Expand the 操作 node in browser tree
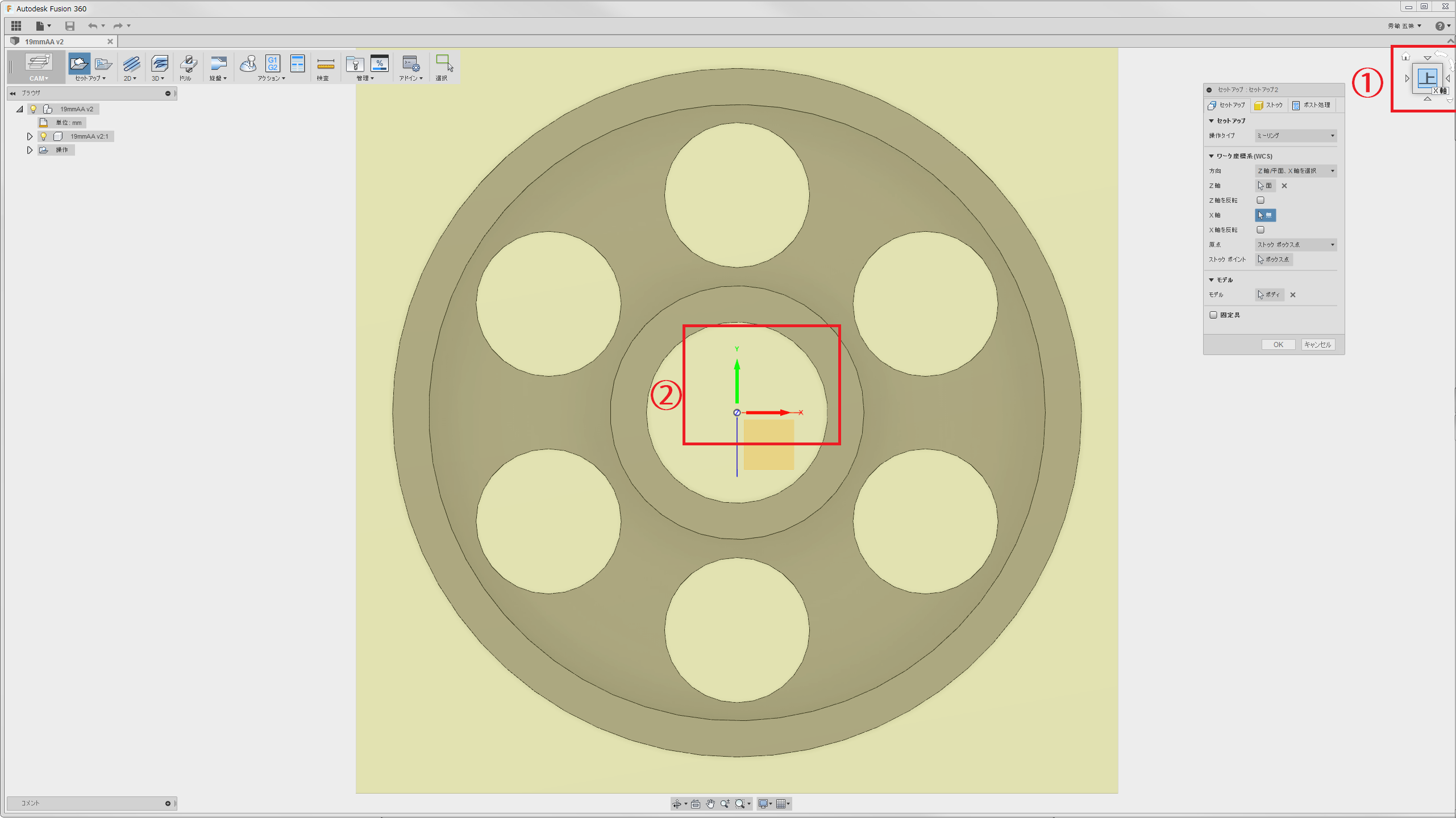The height and width of the screenshot is (818, 1456). pos(30,150)
